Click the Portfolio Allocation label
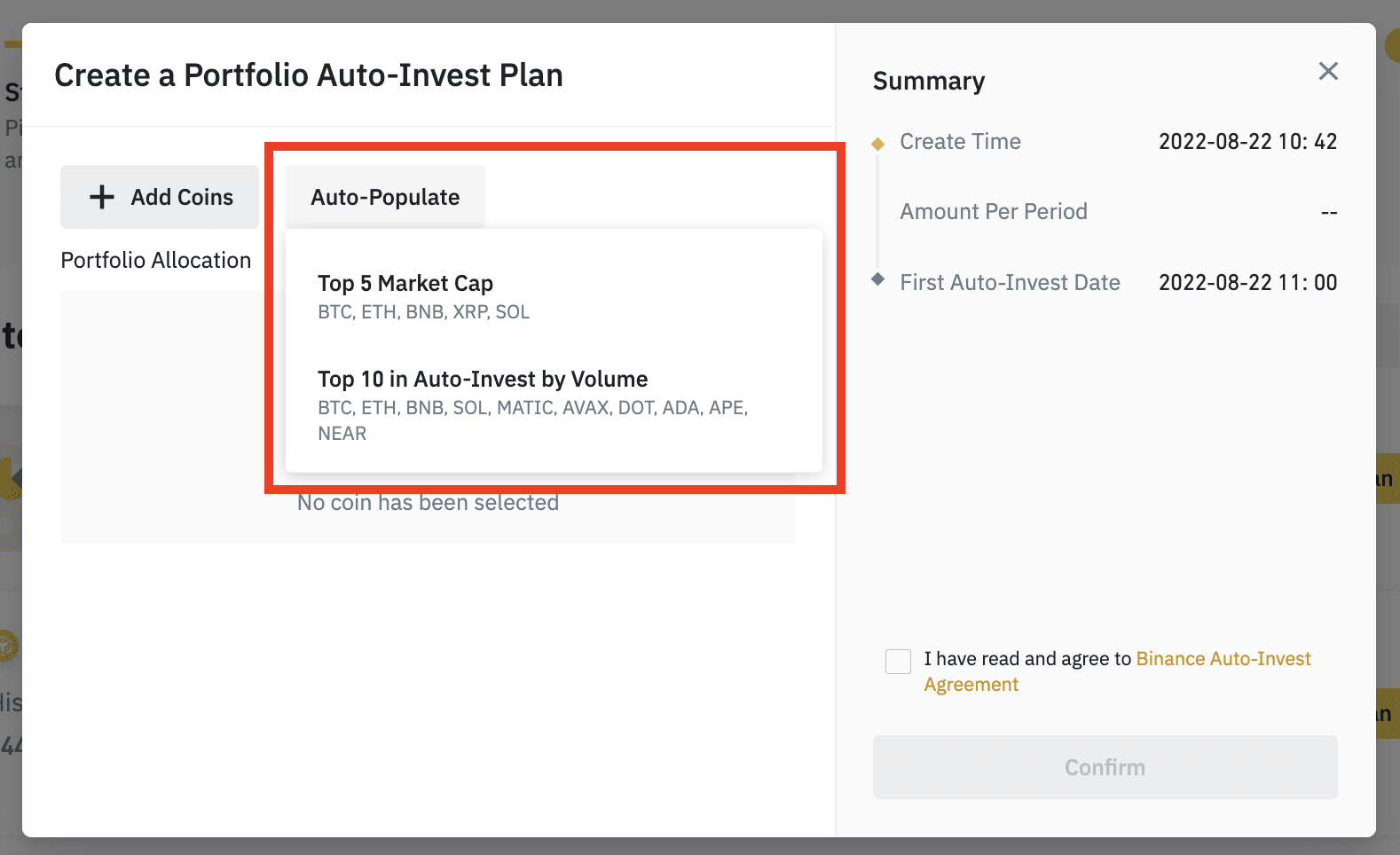The image size is (1400, 855). [x=156, y=261]
